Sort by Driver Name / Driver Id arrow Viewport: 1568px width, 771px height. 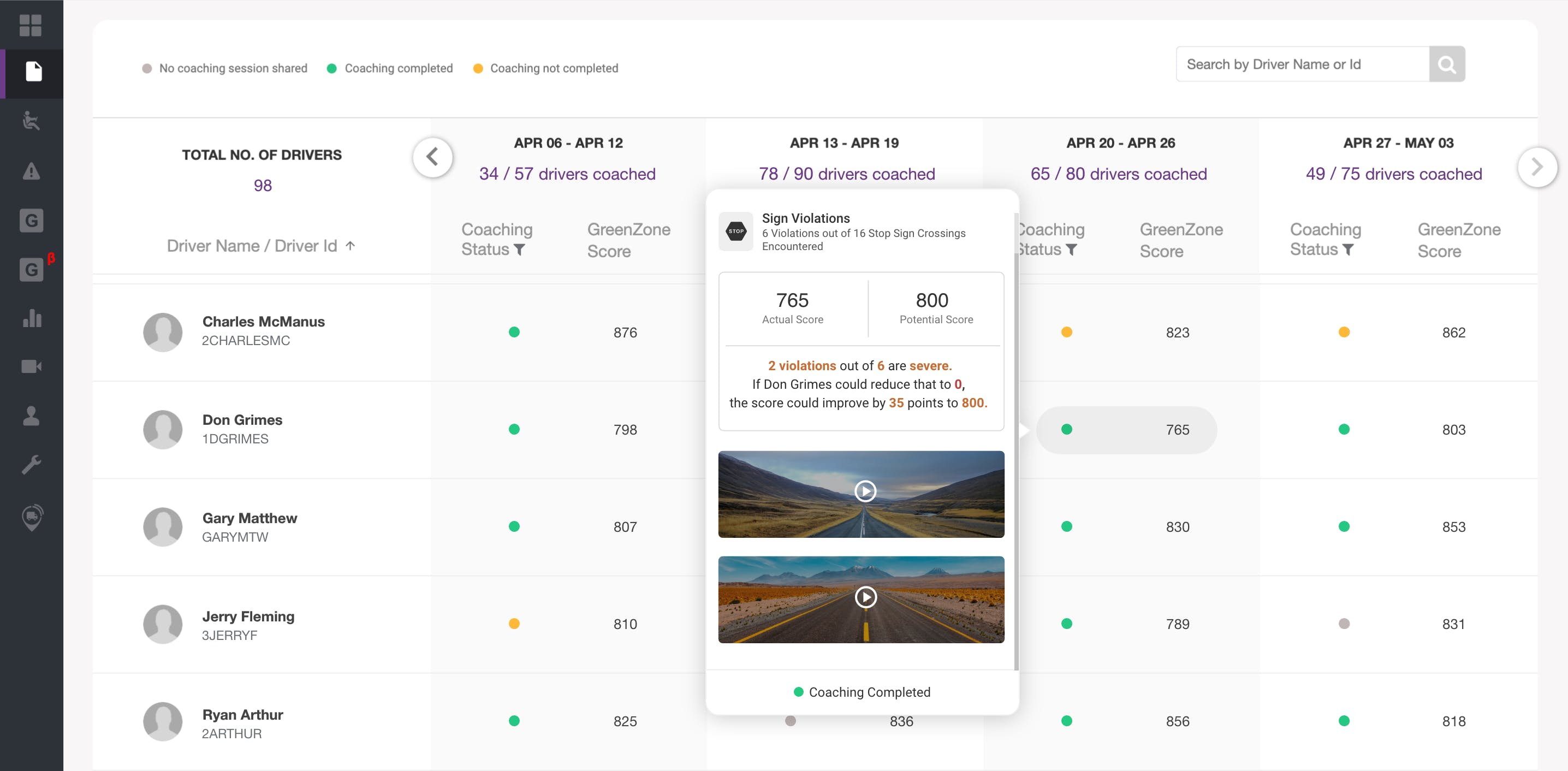350,245
